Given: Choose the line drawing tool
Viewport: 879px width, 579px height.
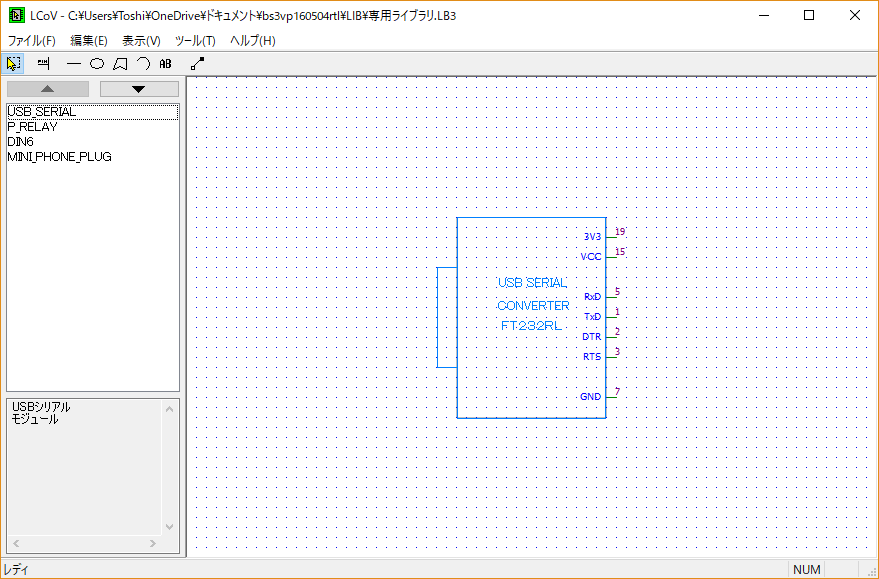Looking at the screenshot, I should click(x=72, y=63).
